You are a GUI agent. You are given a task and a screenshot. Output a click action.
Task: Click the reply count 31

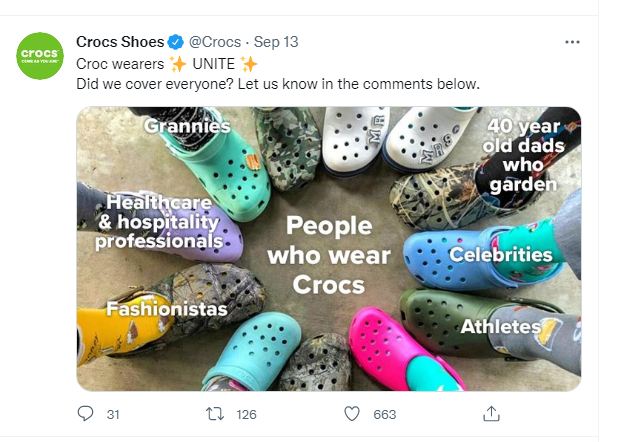click(x=113, y=414)
